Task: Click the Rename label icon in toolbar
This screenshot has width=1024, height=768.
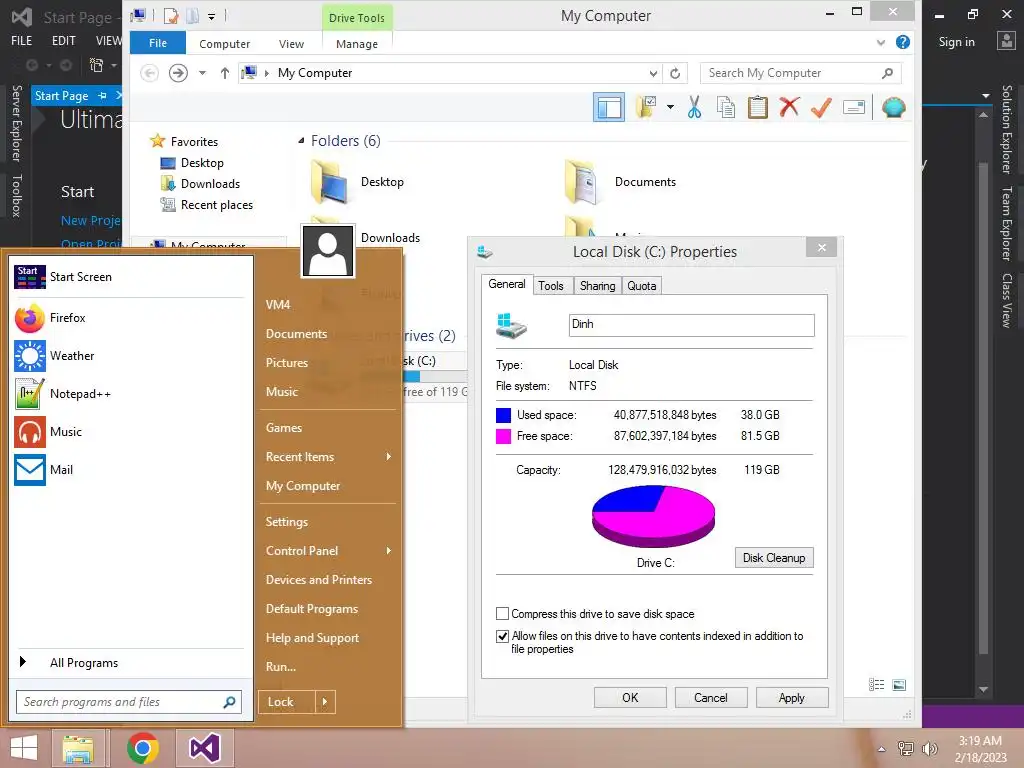Action: (x=854, y=107)
